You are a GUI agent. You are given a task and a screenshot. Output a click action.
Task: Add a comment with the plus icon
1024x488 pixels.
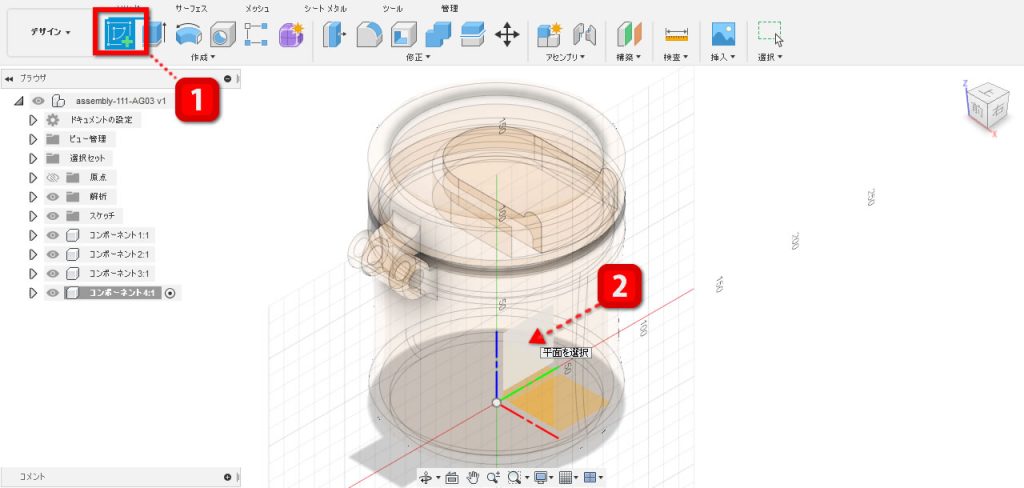tap(227, 478)
